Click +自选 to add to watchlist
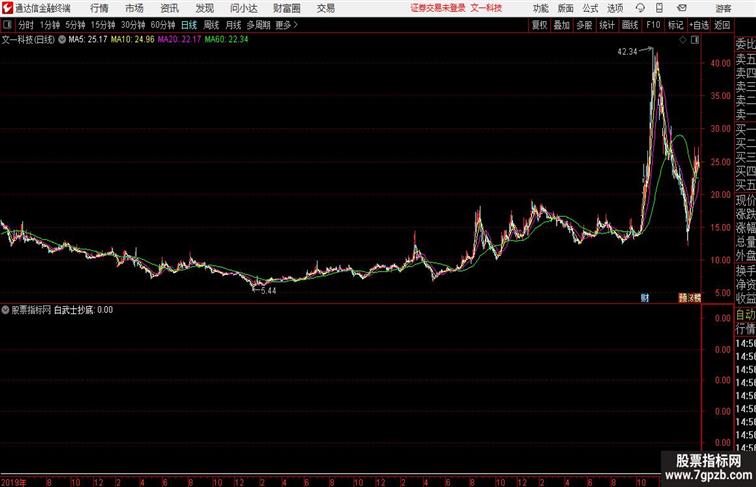This screenshot has width=756, height=487. pos(699,25)
